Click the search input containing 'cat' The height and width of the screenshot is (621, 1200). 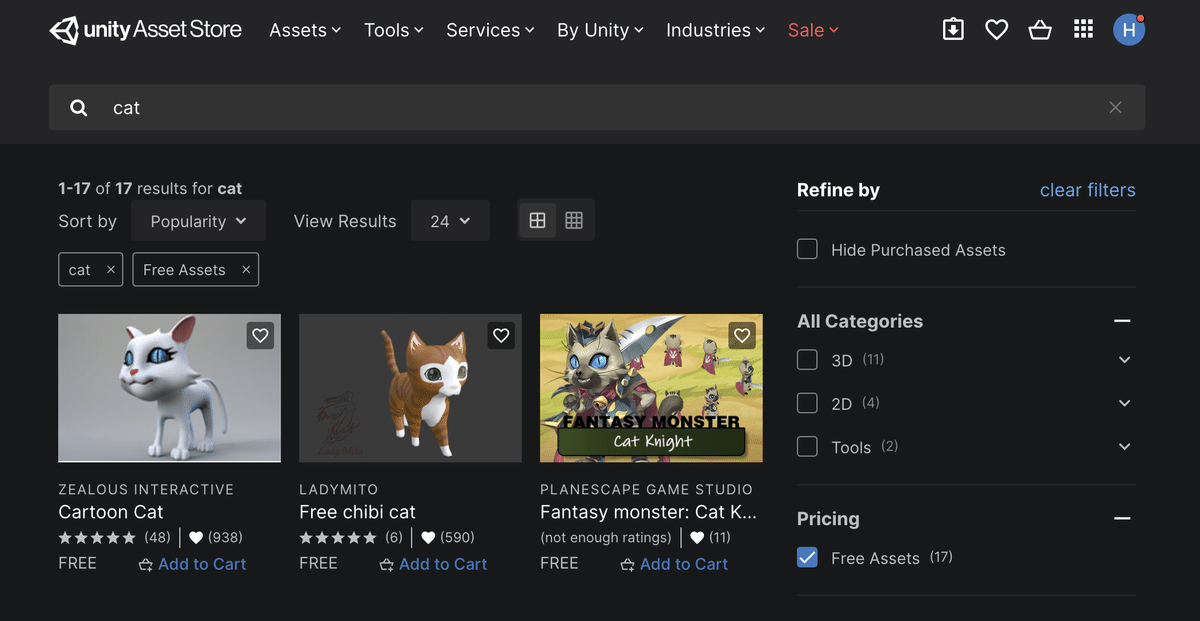pyautogui.click(x=597, y=108)
